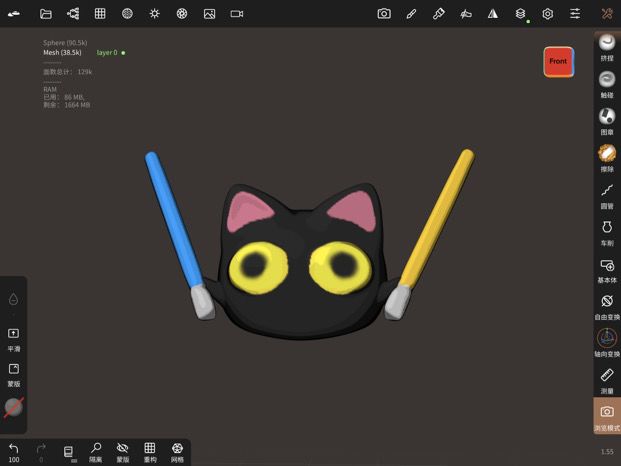Screen dimensions: 621x466
Task: Open the interface sliders menu
Action: (x=575, y=14)
